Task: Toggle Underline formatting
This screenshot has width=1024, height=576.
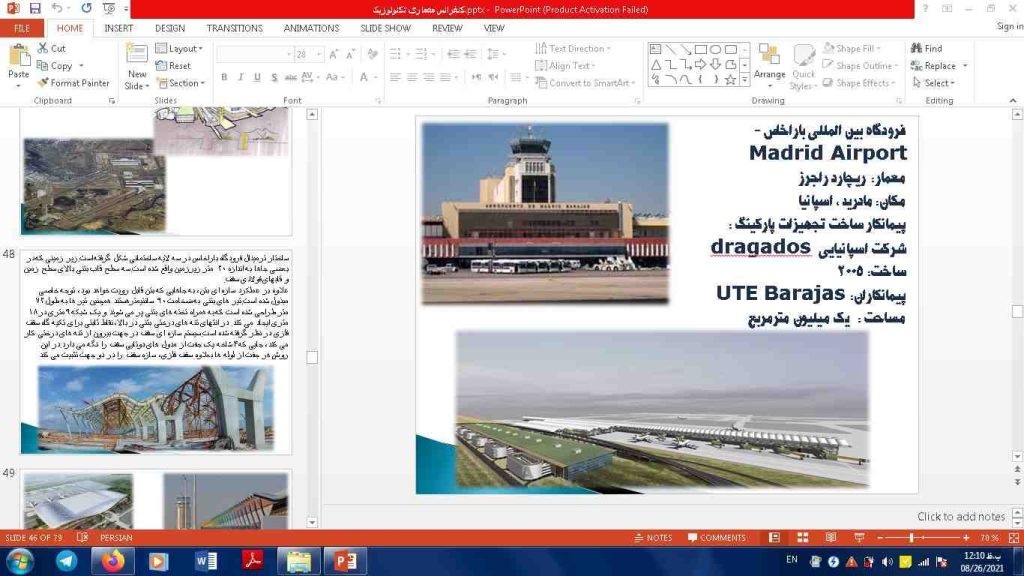Action: 257,77
